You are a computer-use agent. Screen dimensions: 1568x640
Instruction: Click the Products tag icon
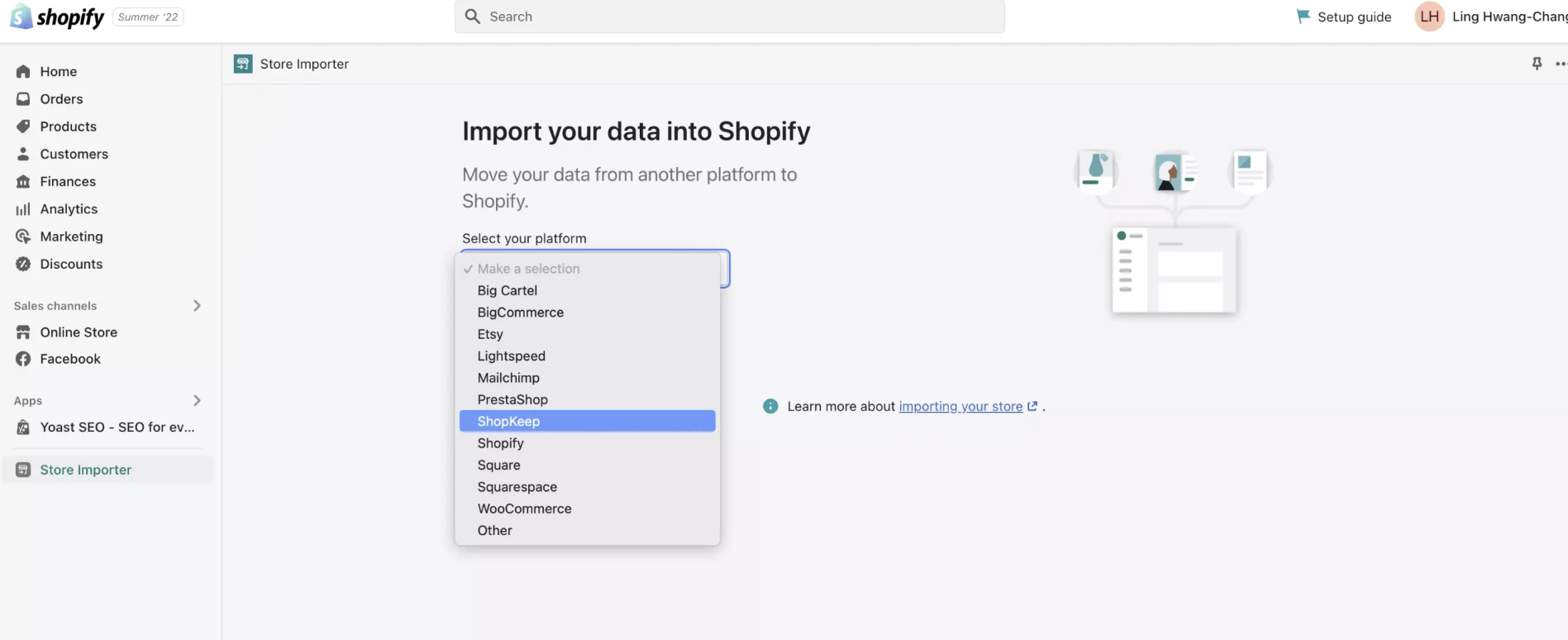(x=23, y=127)
